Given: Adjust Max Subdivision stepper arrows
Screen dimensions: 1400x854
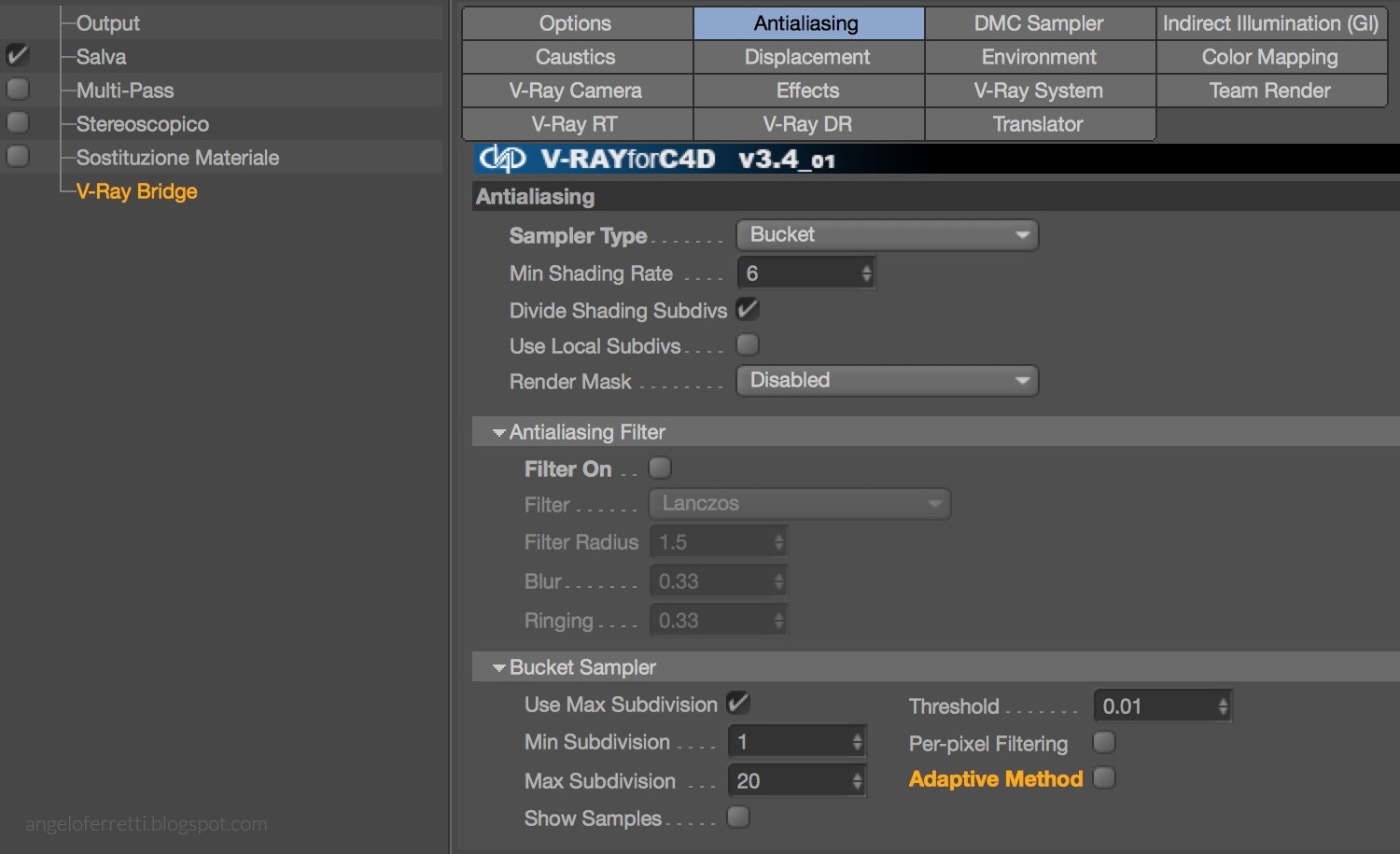Looking at the screenshot, I should click(858, 781).
